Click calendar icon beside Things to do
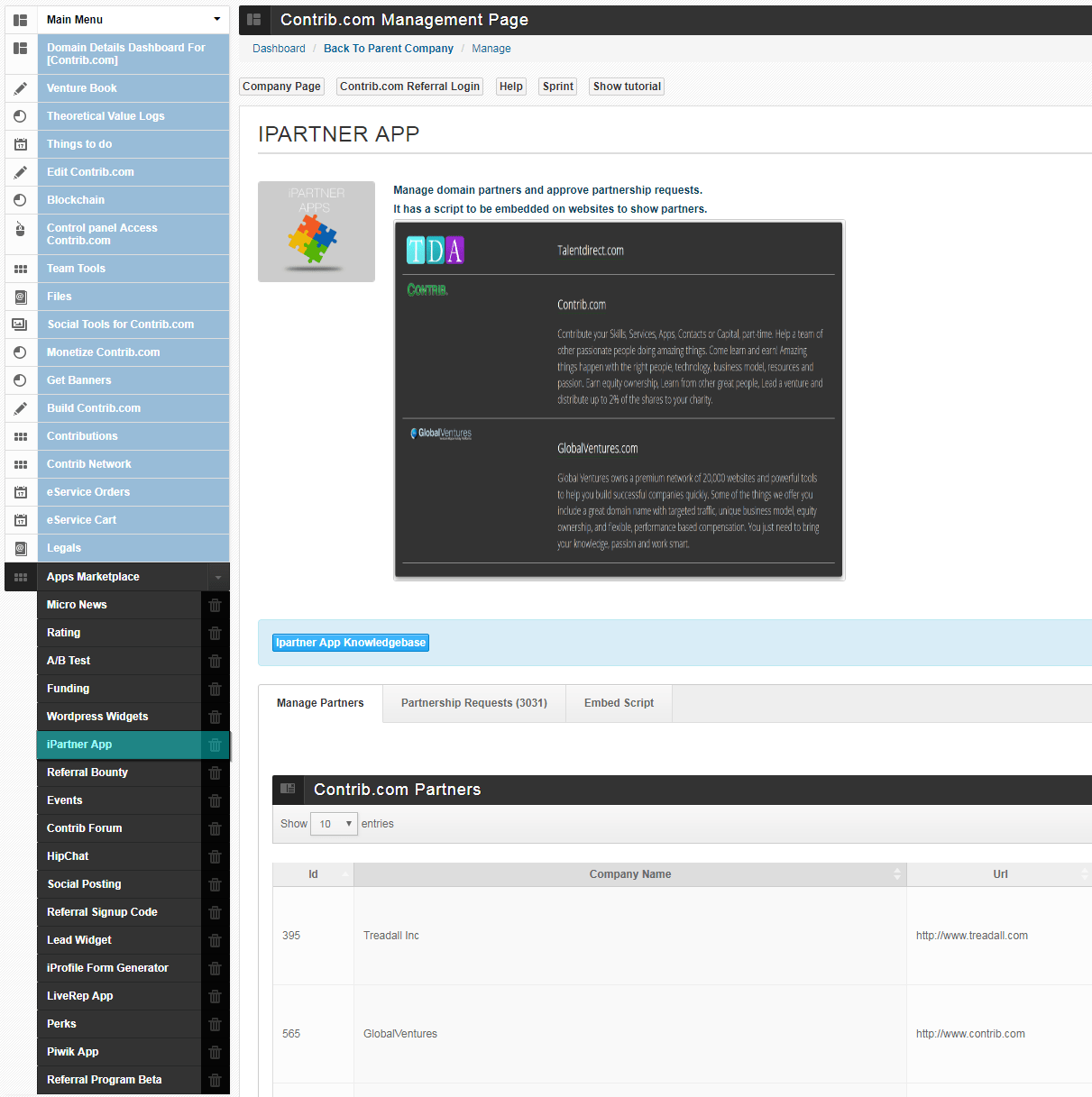 click(20, 144)
